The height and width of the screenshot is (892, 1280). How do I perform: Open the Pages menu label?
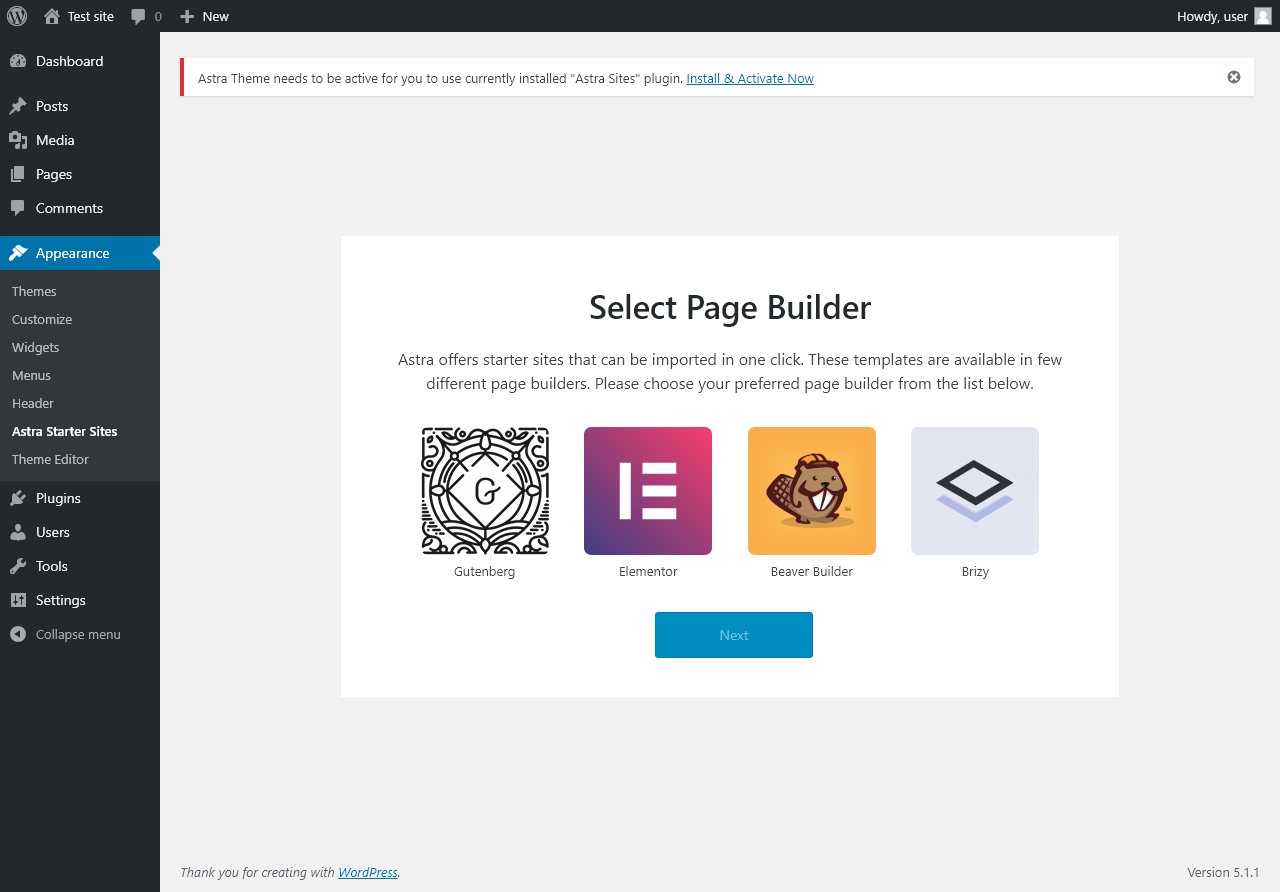pyautogui.click(x=54, y=174)
